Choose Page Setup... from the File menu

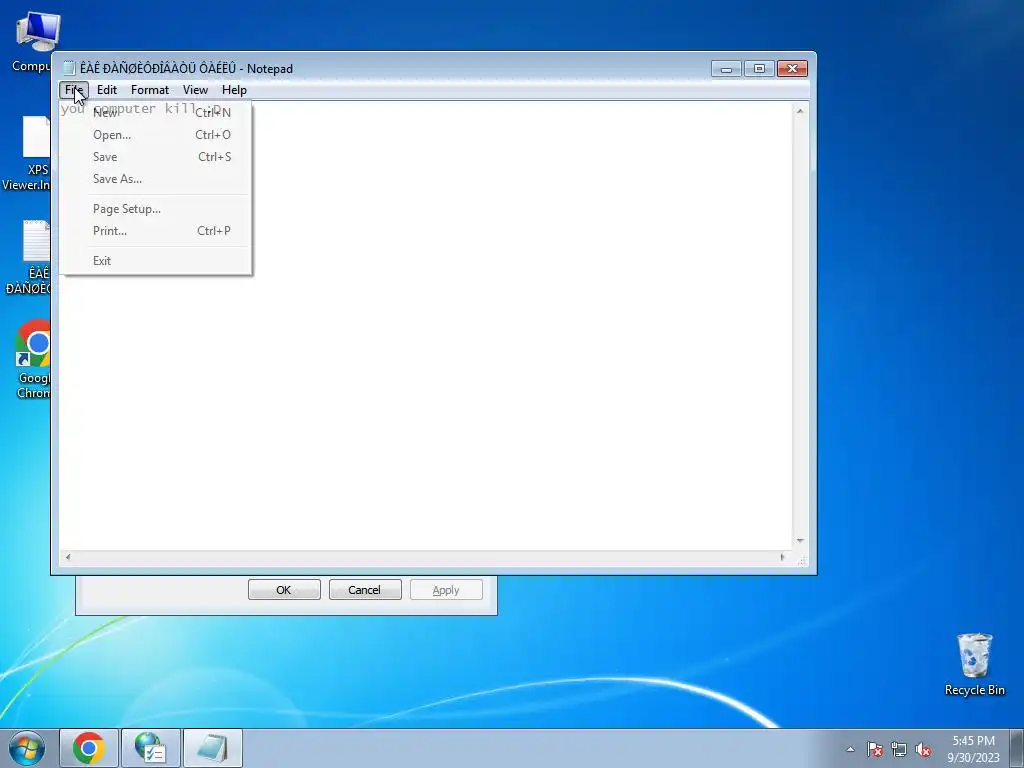155,209
